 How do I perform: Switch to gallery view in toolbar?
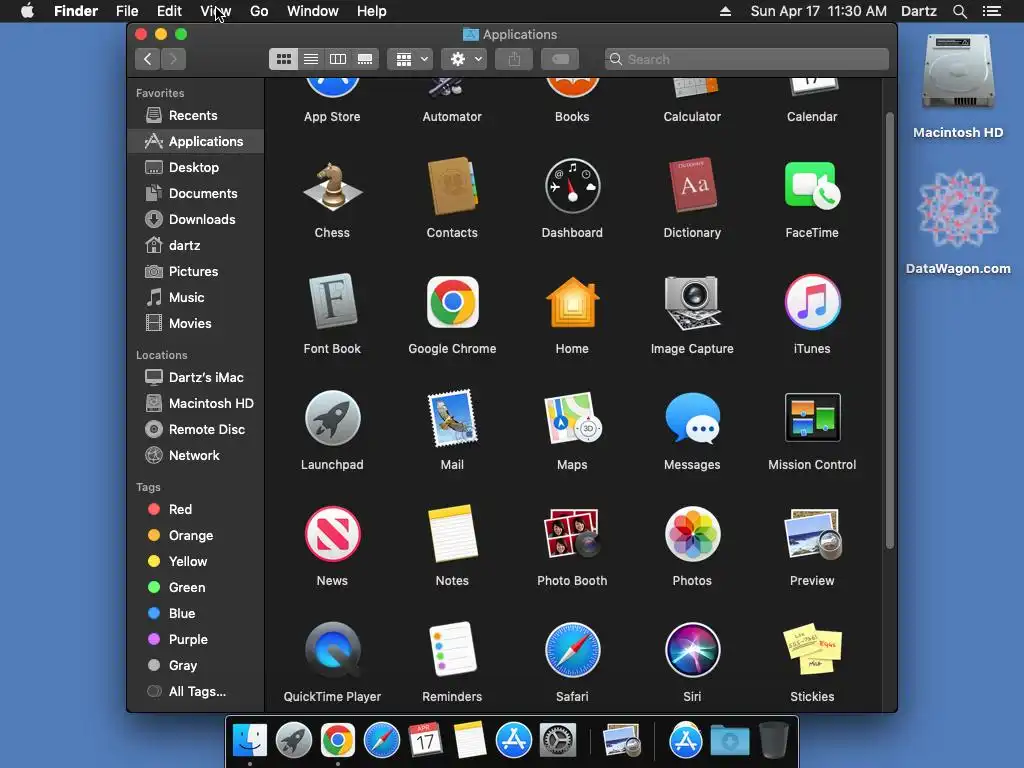(365, 59)
